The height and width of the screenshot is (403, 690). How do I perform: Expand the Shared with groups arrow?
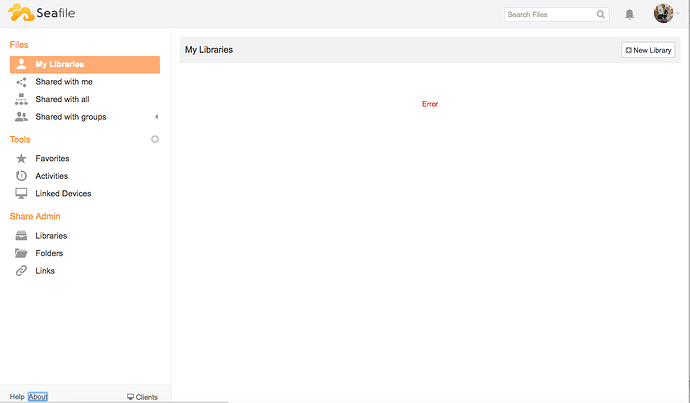pos(155,117)
